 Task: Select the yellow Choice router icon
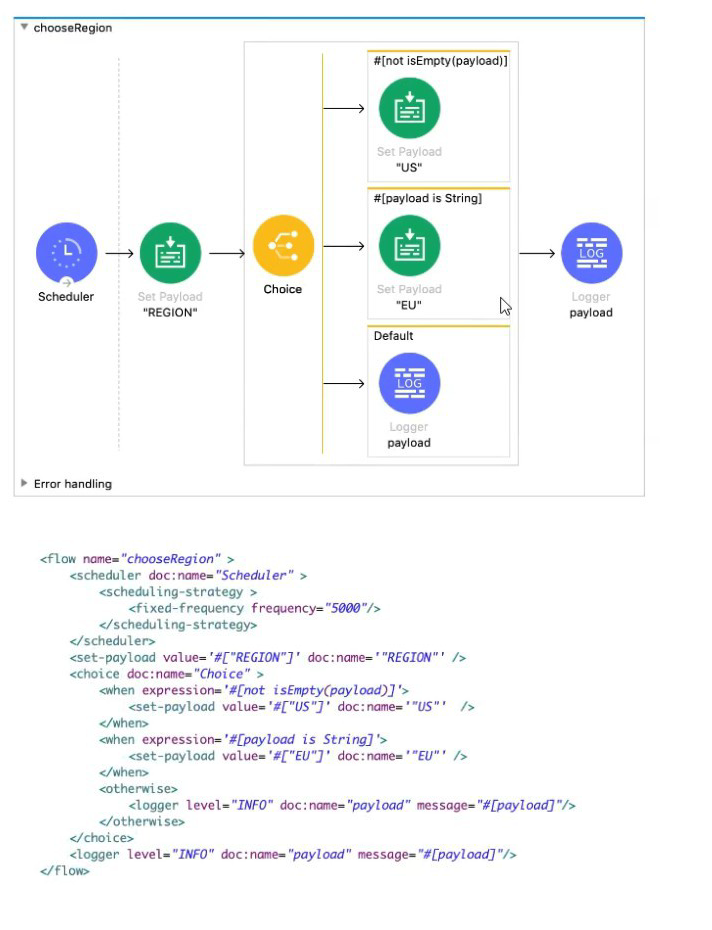point(283,246)
